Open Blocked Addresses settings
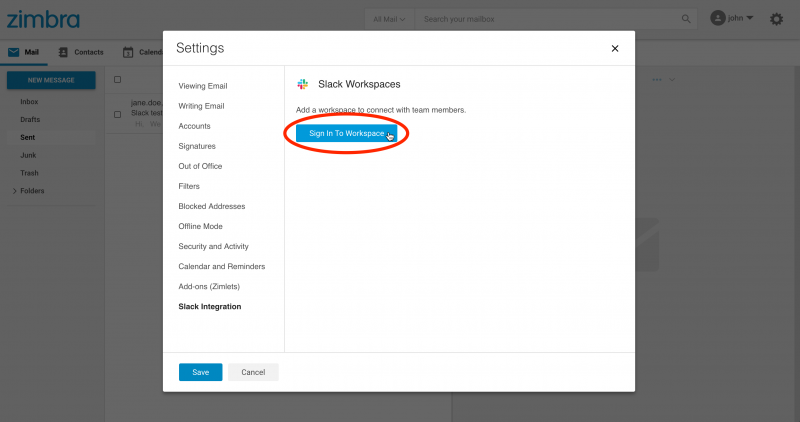The height and width of the screenshot is (422, 800). (212, 206)
